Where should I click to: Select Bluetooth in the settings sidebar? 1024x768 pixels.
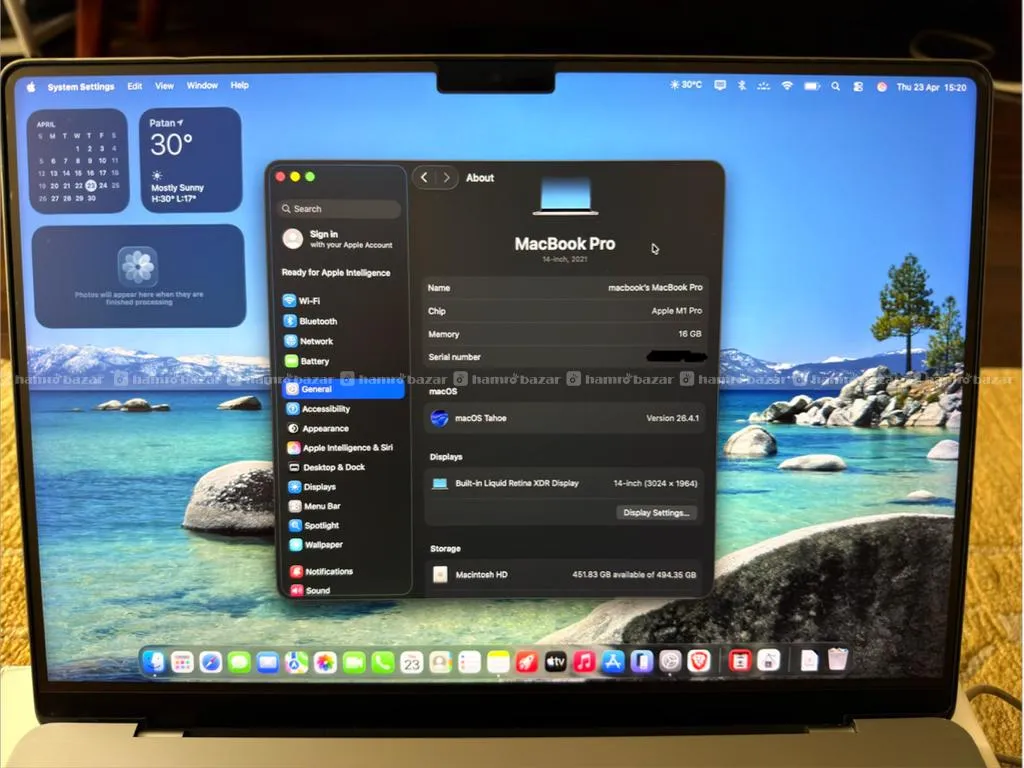pyautogui.click(x=317, y=321)
